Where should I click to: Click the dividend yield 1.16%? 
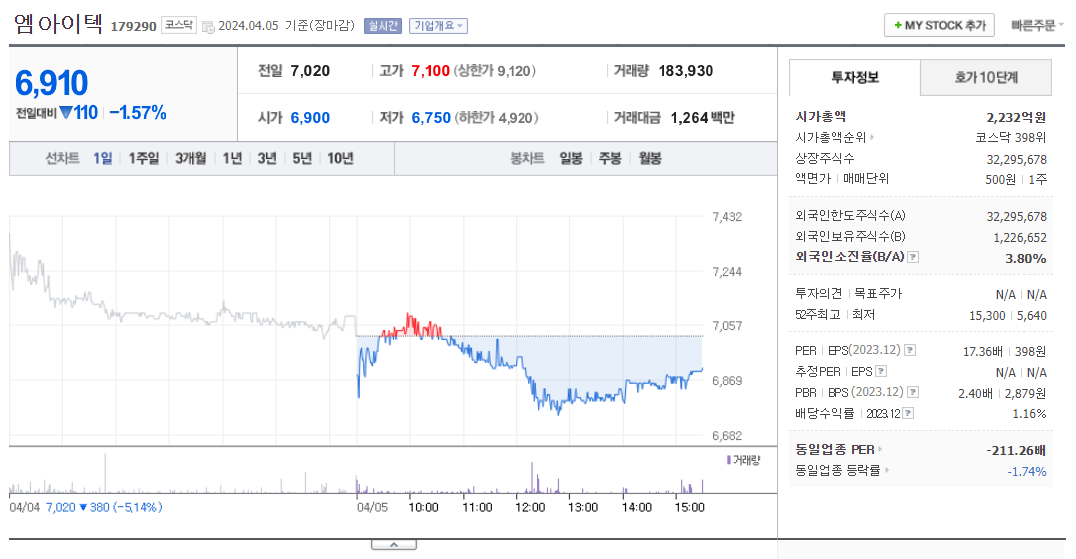click(x=1029, y=414)
